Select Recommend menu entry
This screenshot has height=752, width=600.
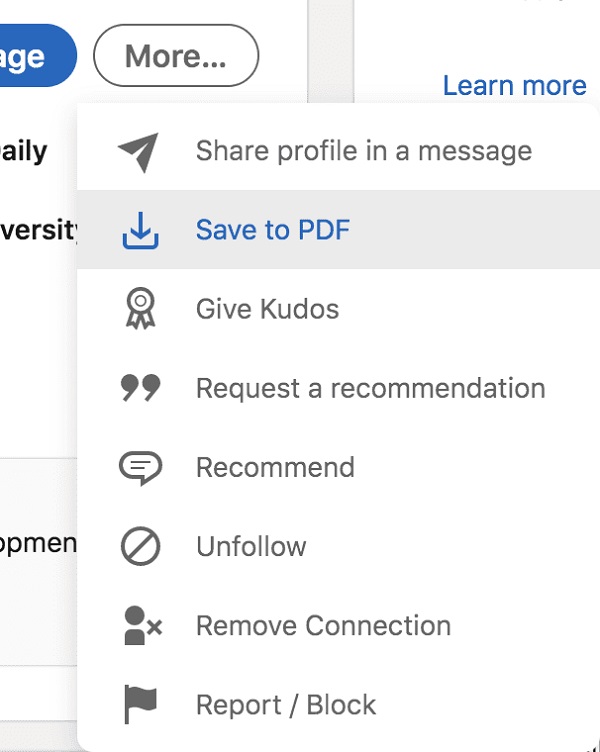coord(275,467)
